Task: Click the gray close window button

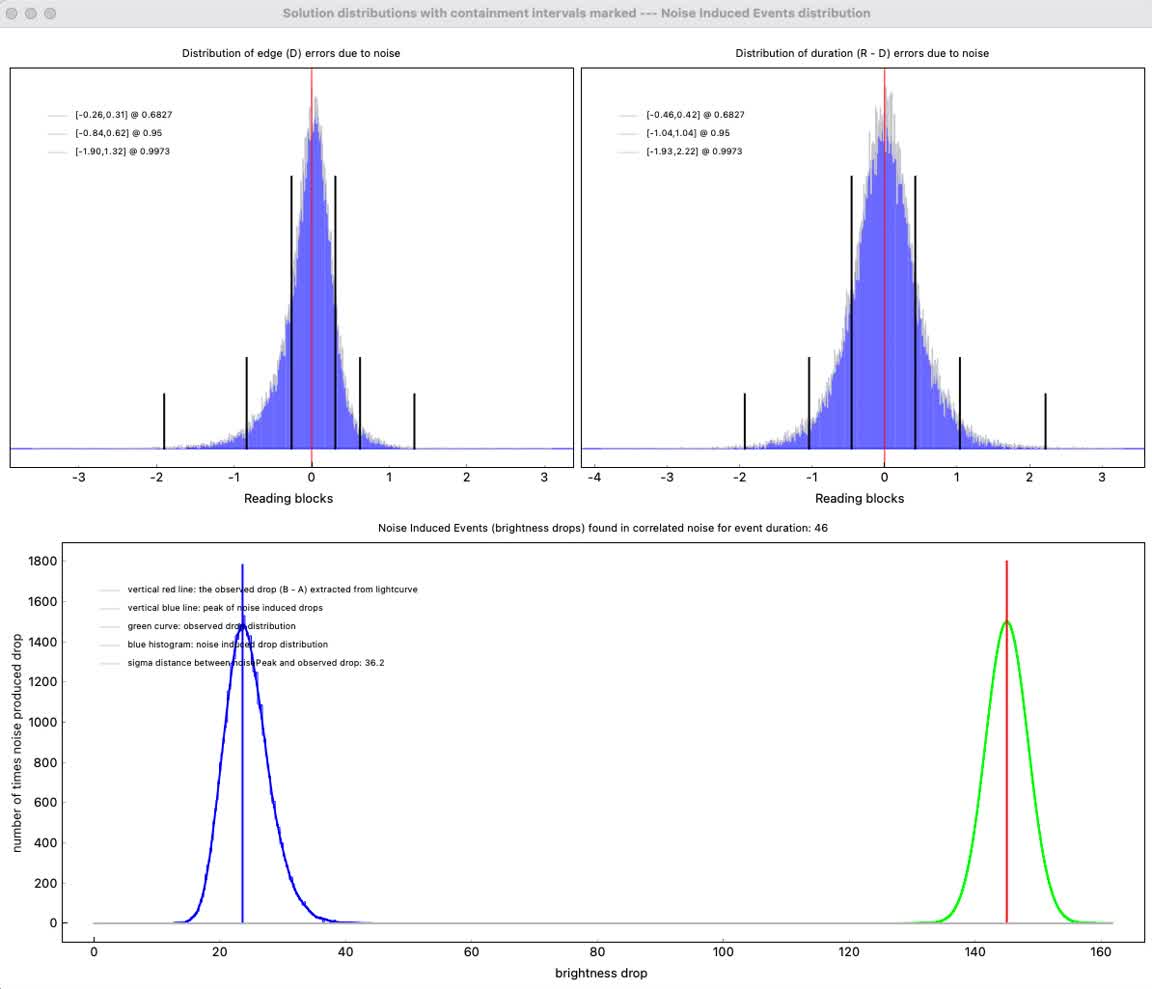Action: coord(13,14)
